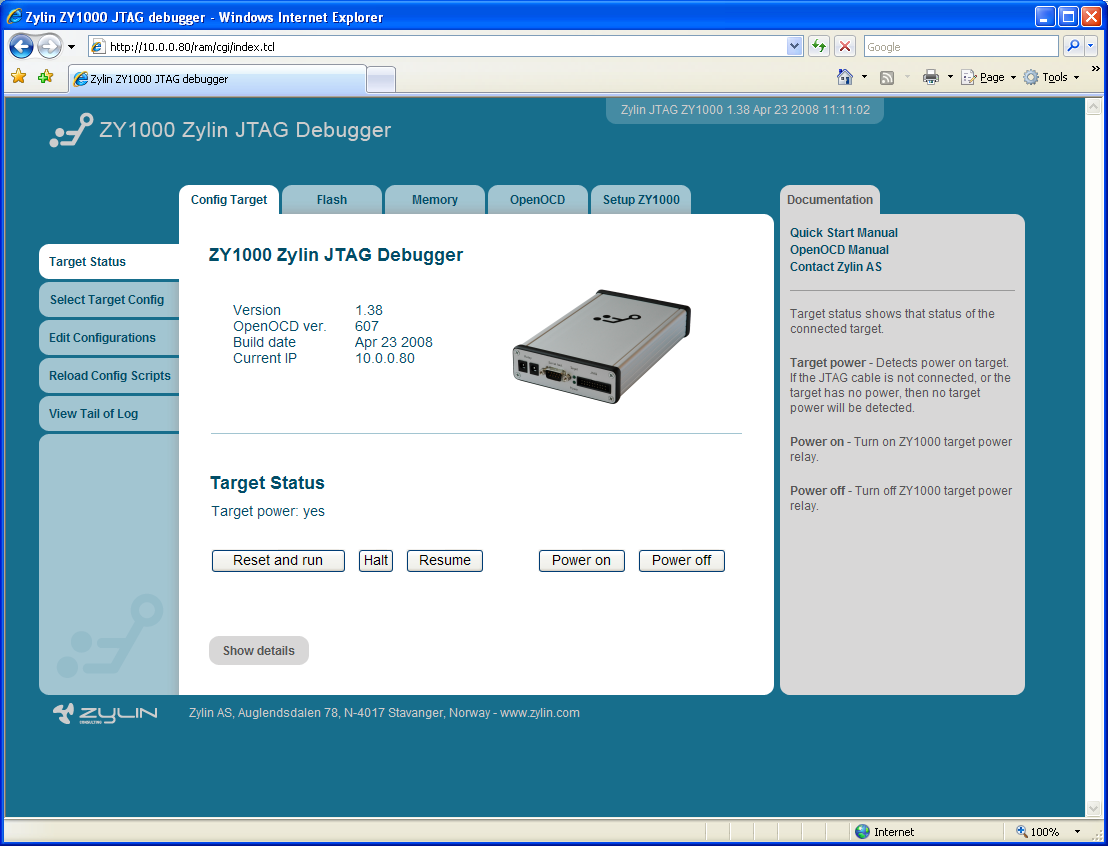The width and height of the screenshot is (1108, 846).
Task: Click the Google search box
Action: [x=961, y=47]
